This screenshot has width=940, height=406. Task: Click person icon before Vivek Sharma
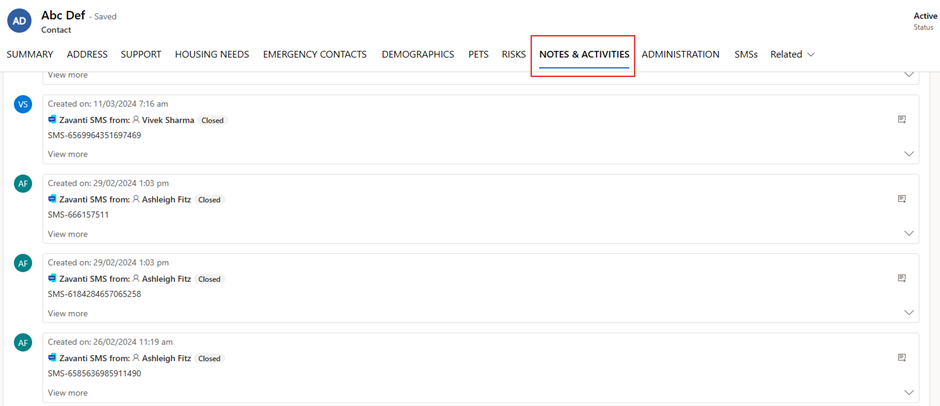135,119
